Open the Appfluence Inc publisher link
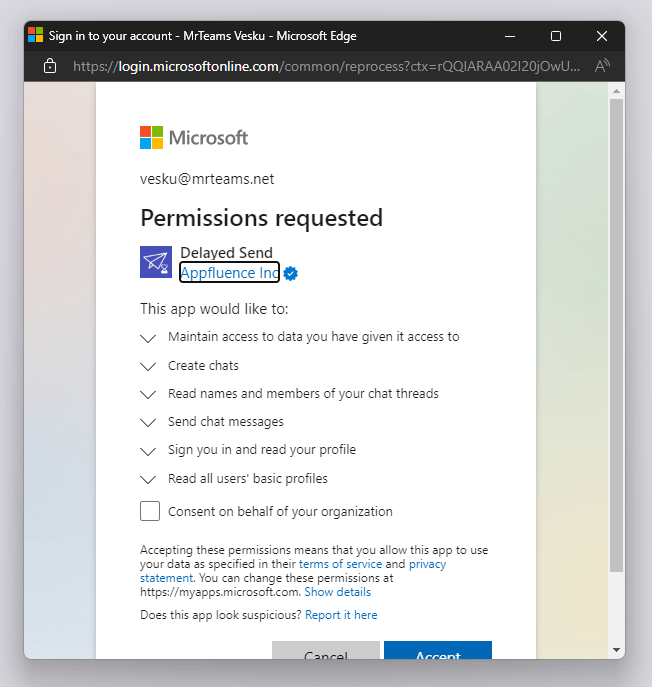Image resolution: width=652 pixels, height=687 pixels. coord(229,273)
